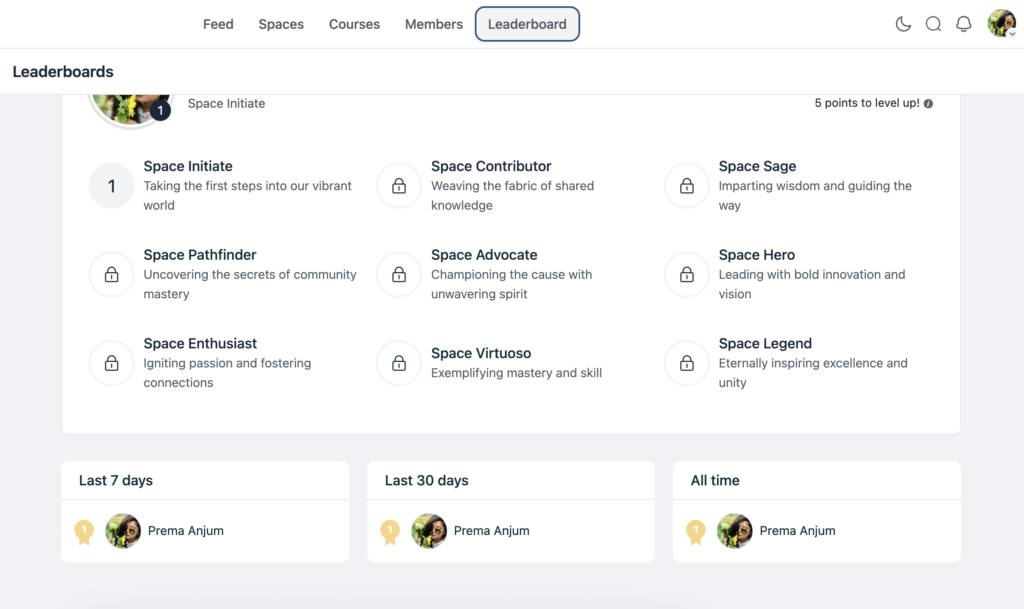Click the lock icon on Space Sage badge
The image size is (1024, 609).
coord(686,186)
